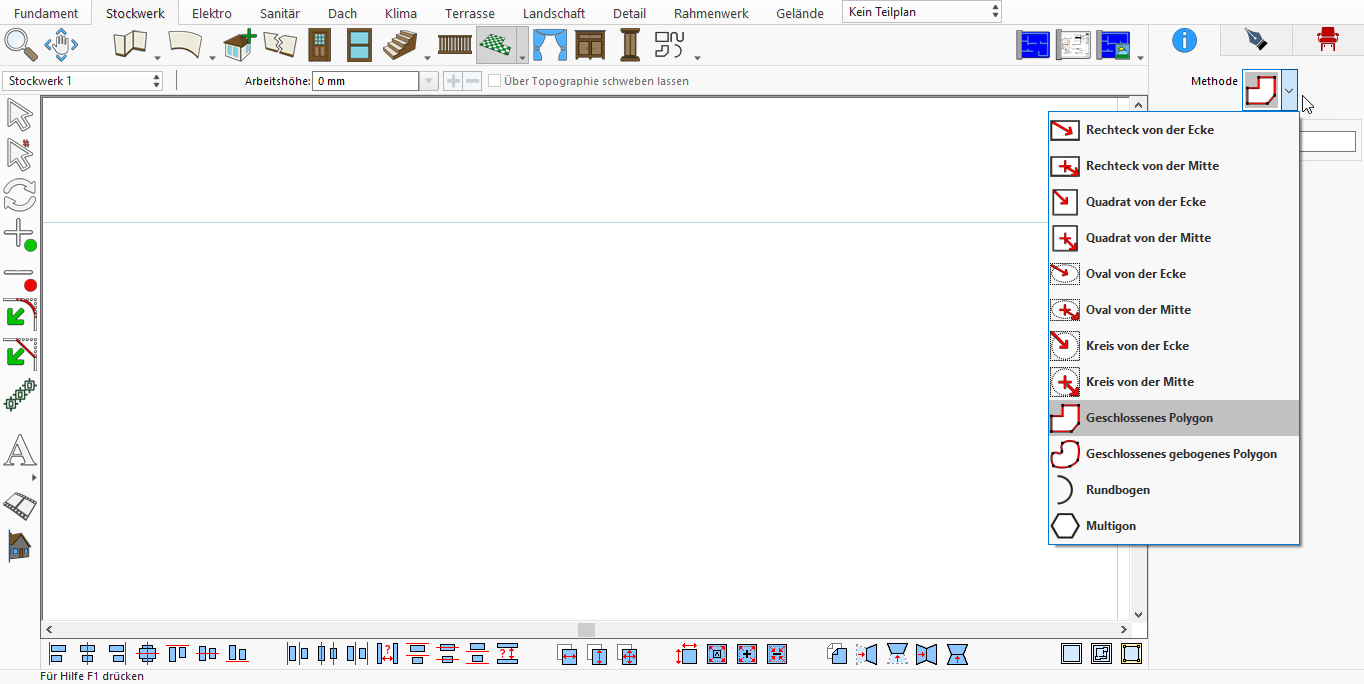Select 'Oval von der Ecke' entry

click(x=1174, y=274)
